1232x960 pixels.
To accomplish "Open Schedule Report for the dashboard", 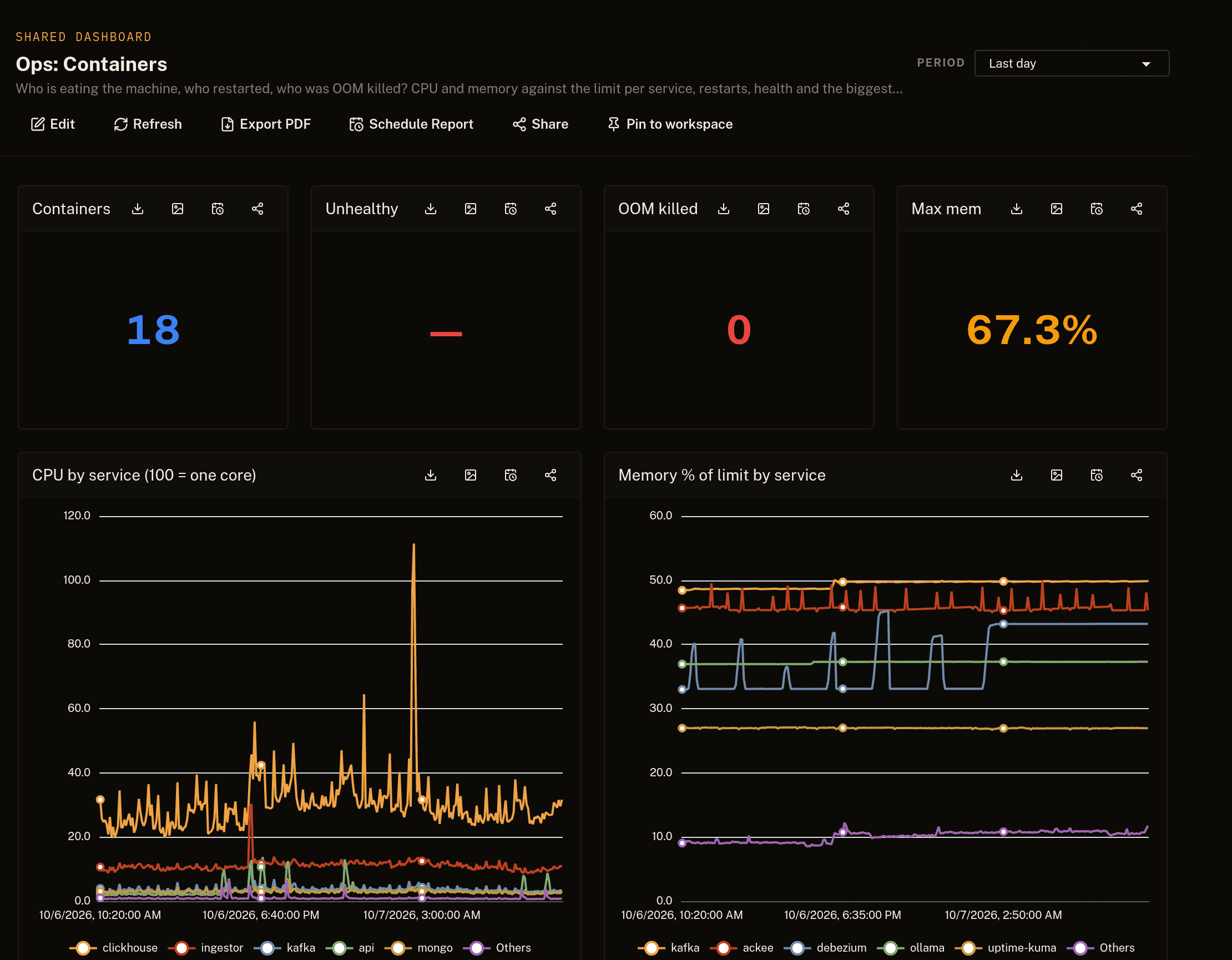I will (411, 124).
